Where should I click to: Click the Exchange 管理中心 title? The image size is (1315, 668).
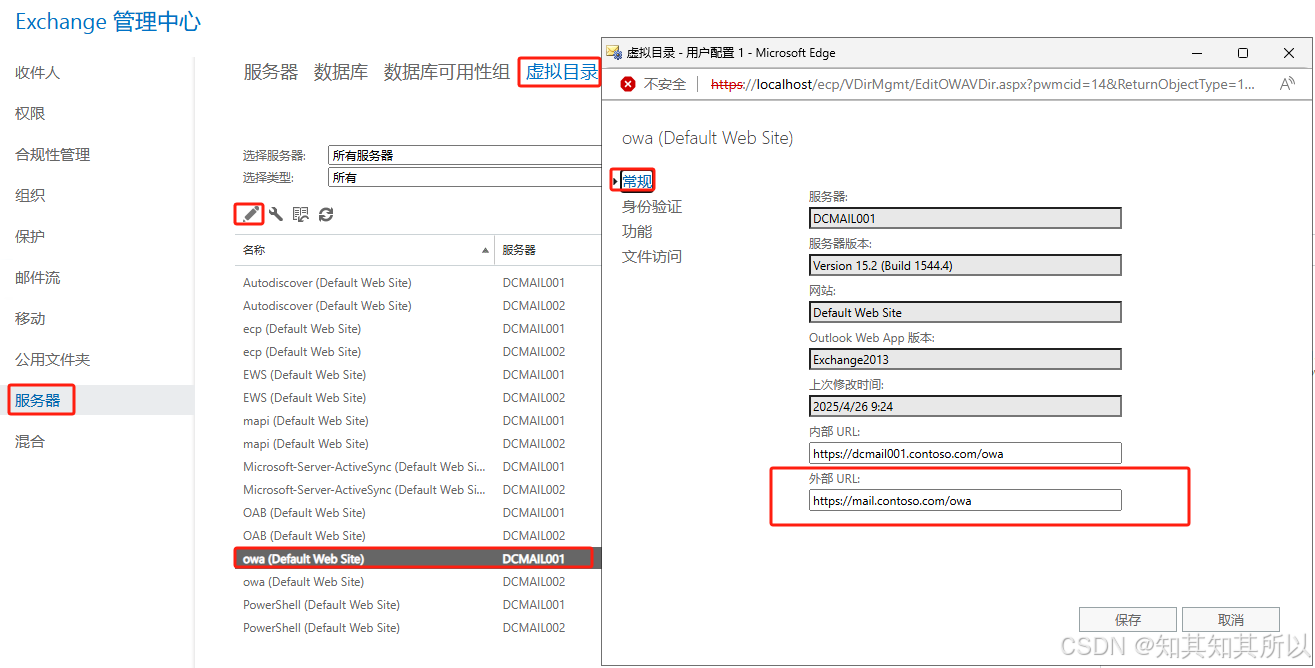pos(108,21)
